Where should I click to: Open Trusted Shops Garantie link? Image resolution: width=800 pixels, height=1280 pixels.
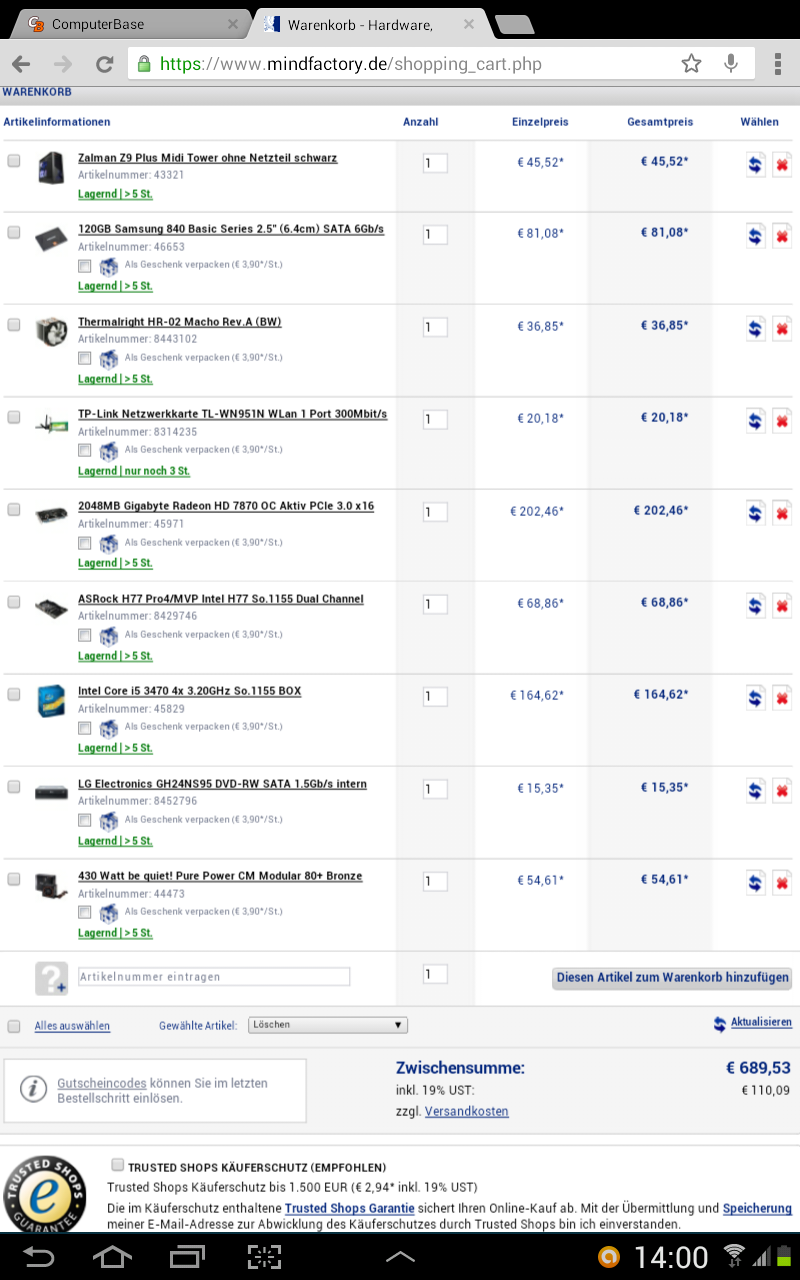349,1208
